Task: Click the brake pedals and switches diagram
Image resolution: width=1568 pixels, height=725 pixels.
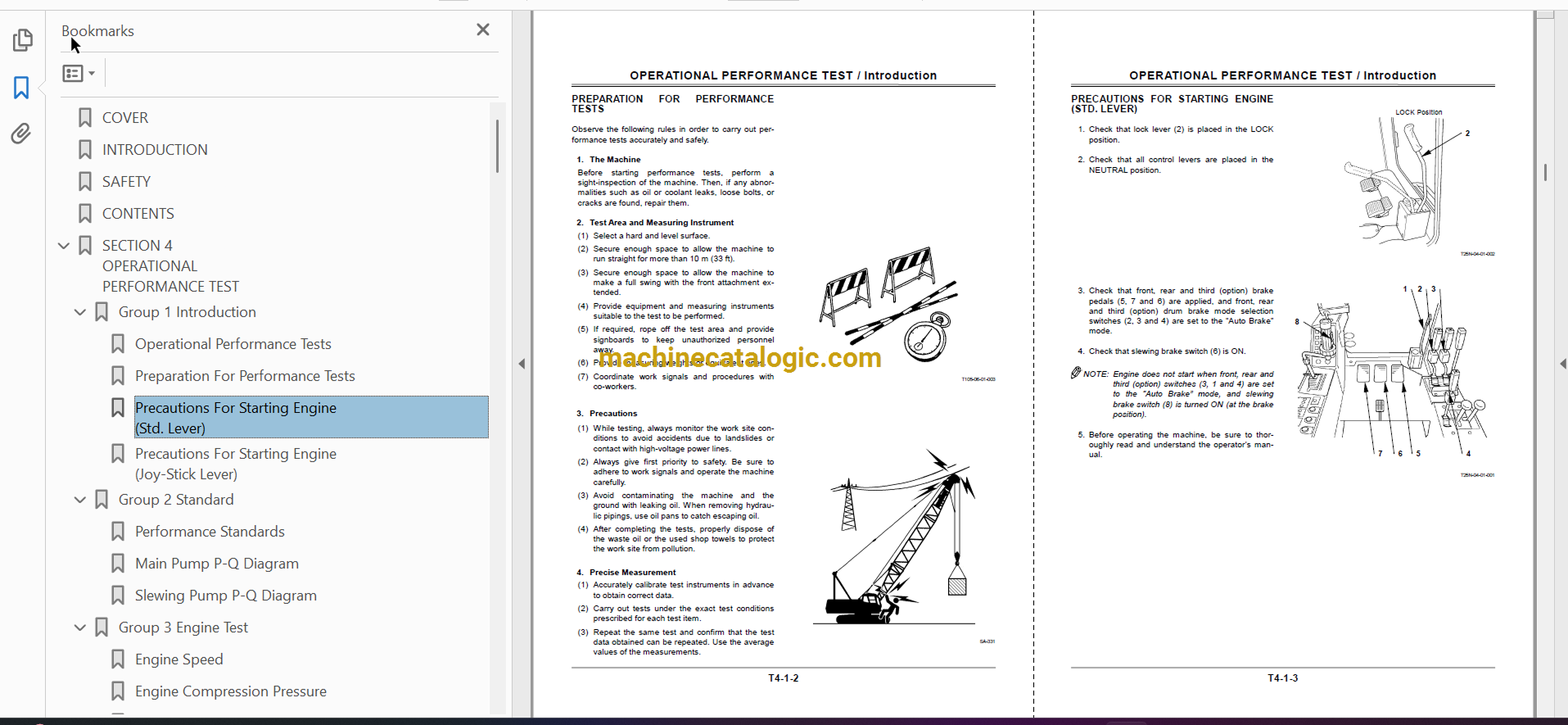Action: [1392, 371]
